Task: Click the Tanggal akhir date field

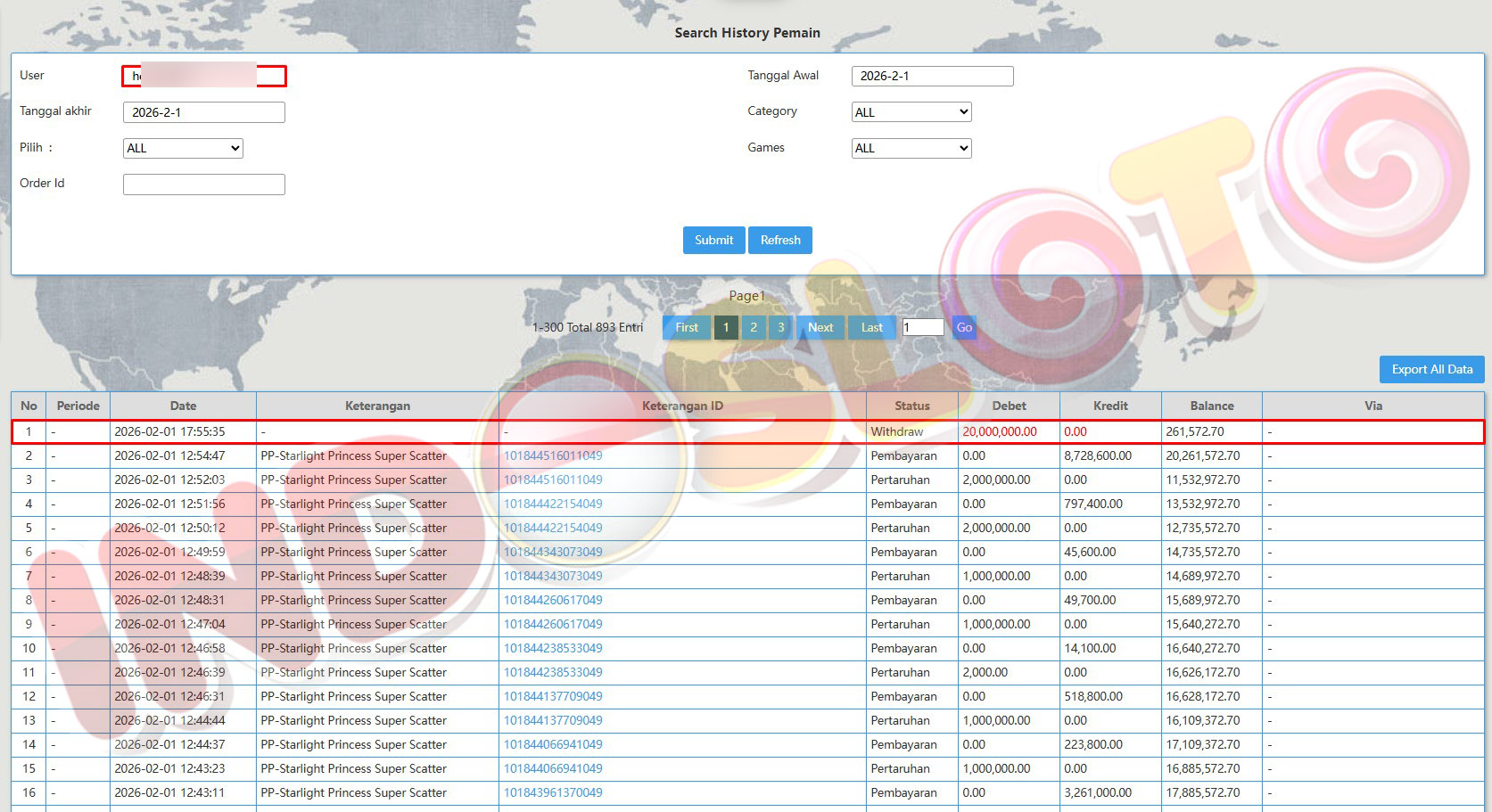Action: (204, 112)
